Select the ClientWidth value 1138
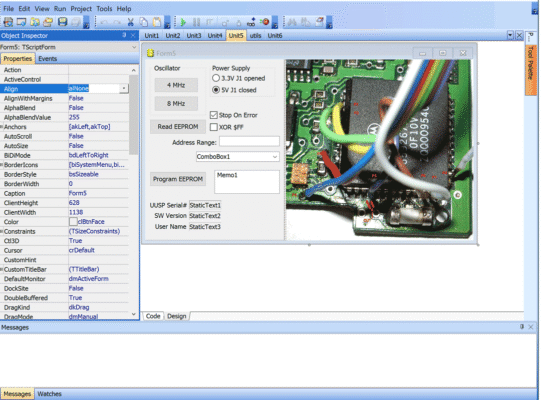Screen dimensions: 541x400 pos(76,212)
